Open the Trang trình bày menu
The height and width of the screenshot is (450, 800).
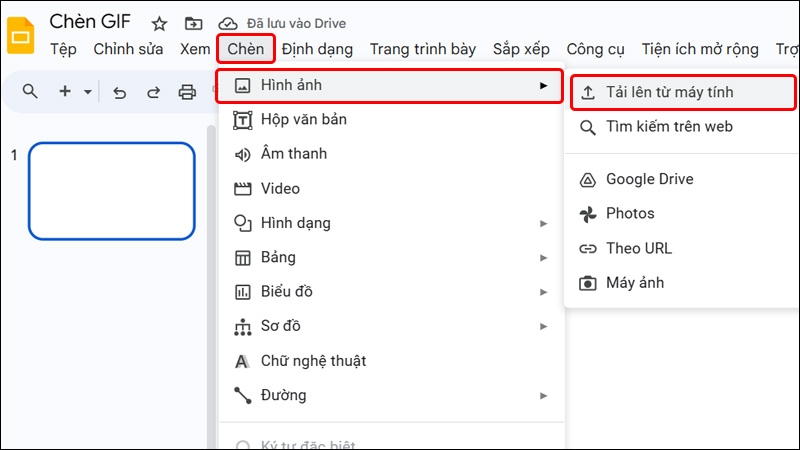pos(422,49)
